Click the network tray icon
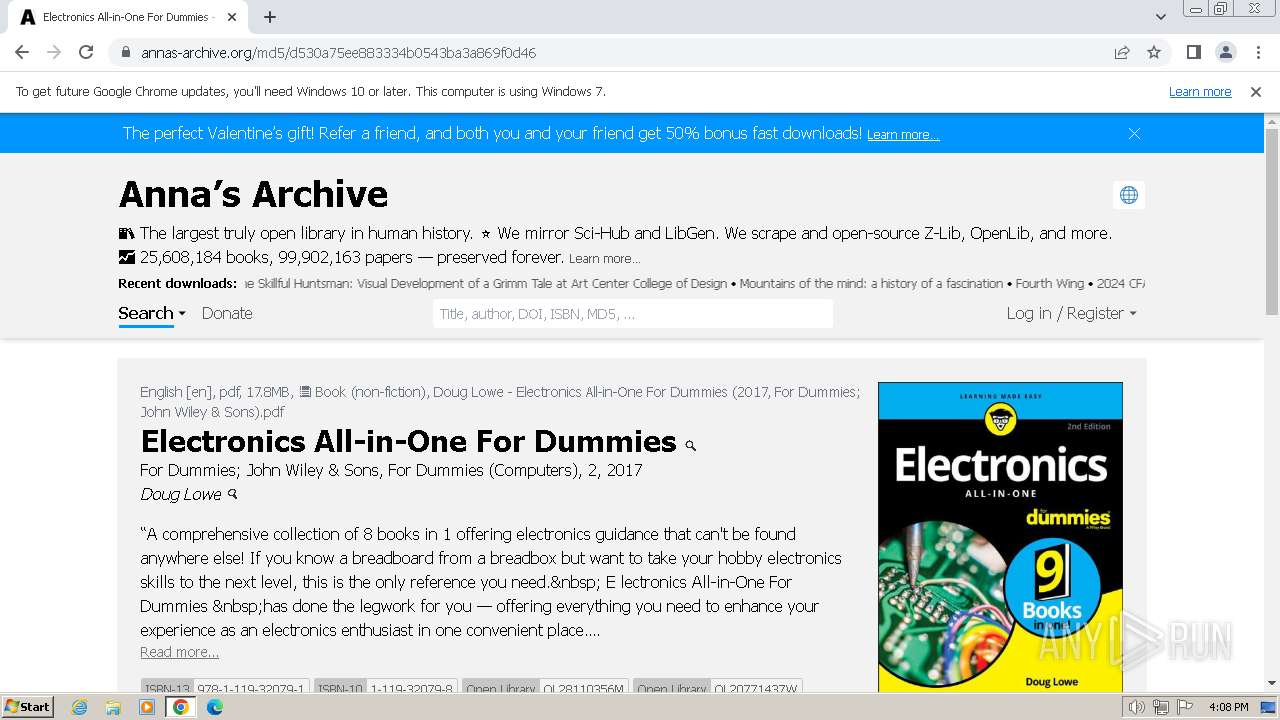This screenshot has width=1280, height=720. [1161, 707]
